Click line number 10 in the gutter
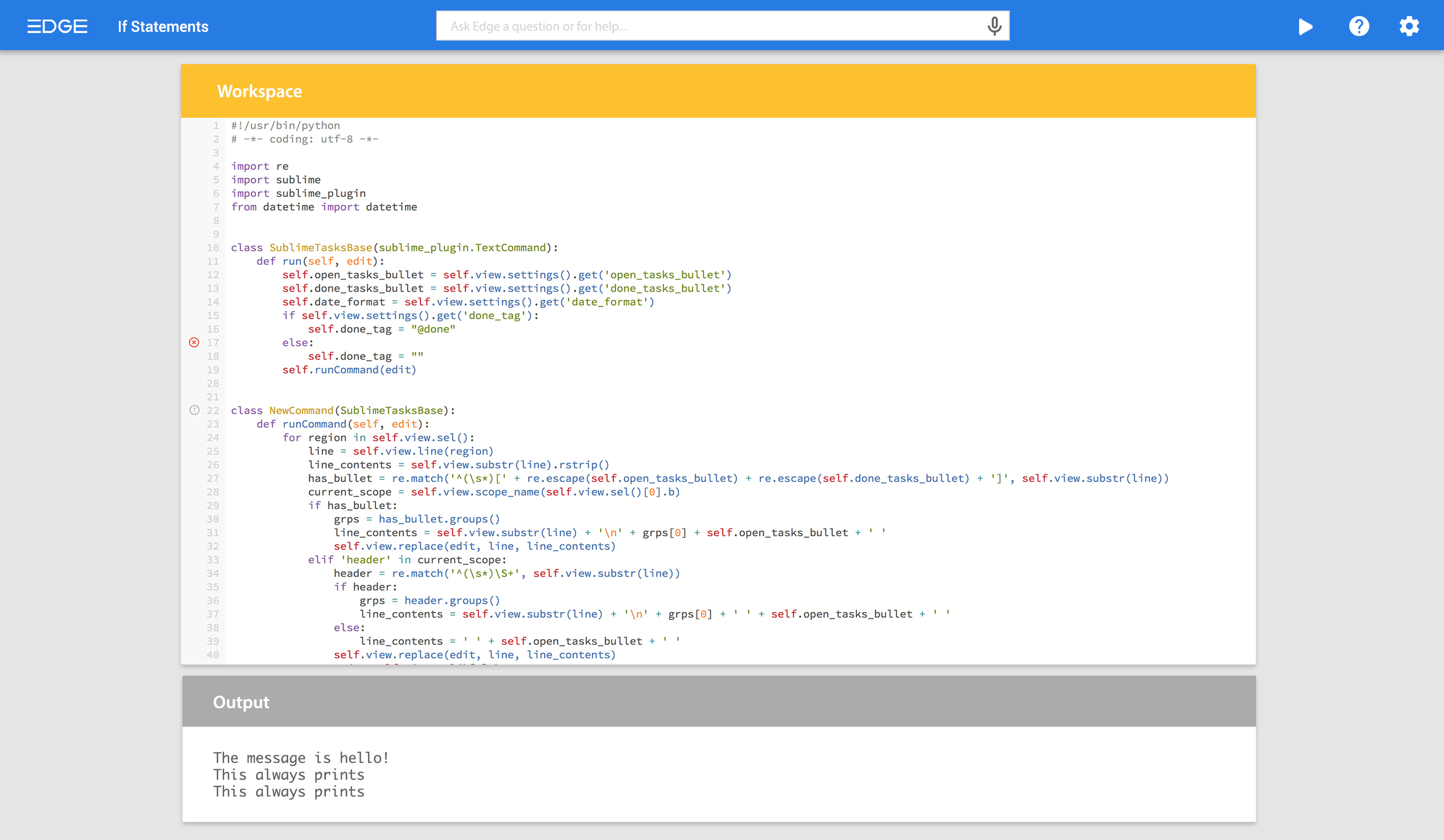This screenshot has height=840, width=1444. 213,248
